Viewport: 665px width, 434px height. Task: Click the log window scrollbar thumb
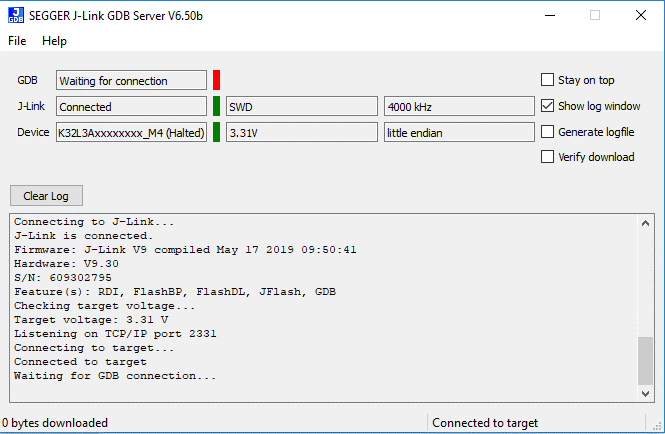click(645, 360)
